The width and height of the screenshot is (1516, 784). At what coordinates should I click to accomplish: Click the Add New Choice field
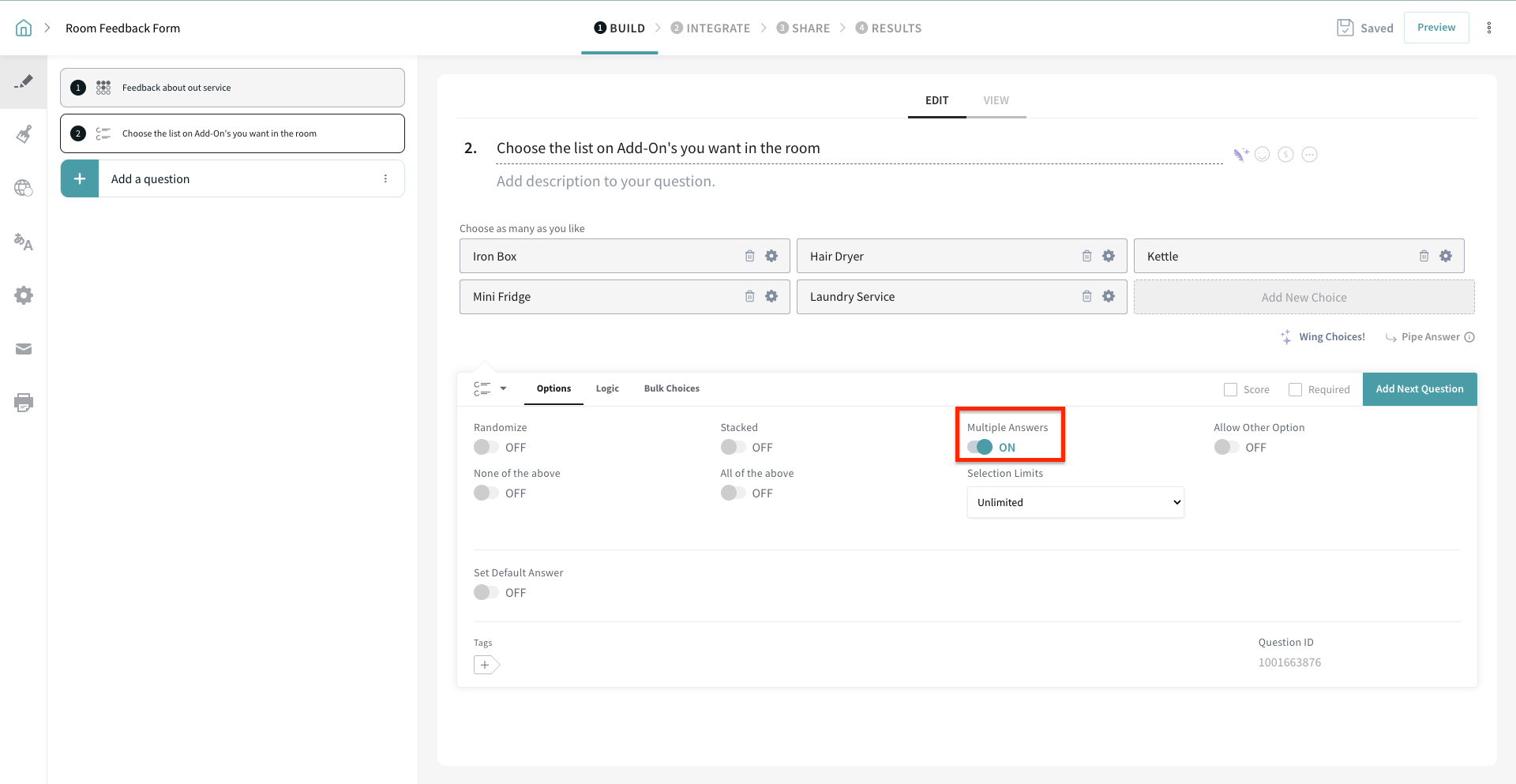click(x=1304, y=298)
